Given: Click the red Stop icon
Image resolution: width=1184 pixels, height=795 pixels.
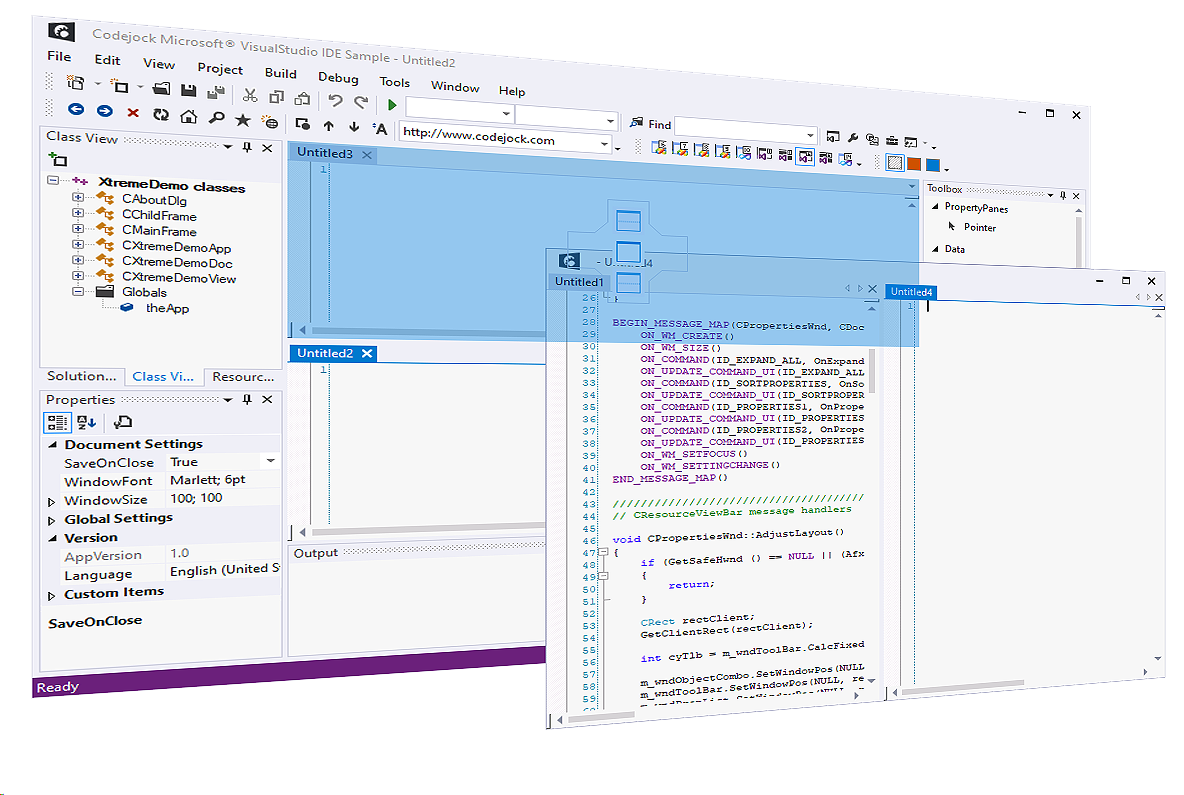Looking at the screenshot, I should (133, 112).
